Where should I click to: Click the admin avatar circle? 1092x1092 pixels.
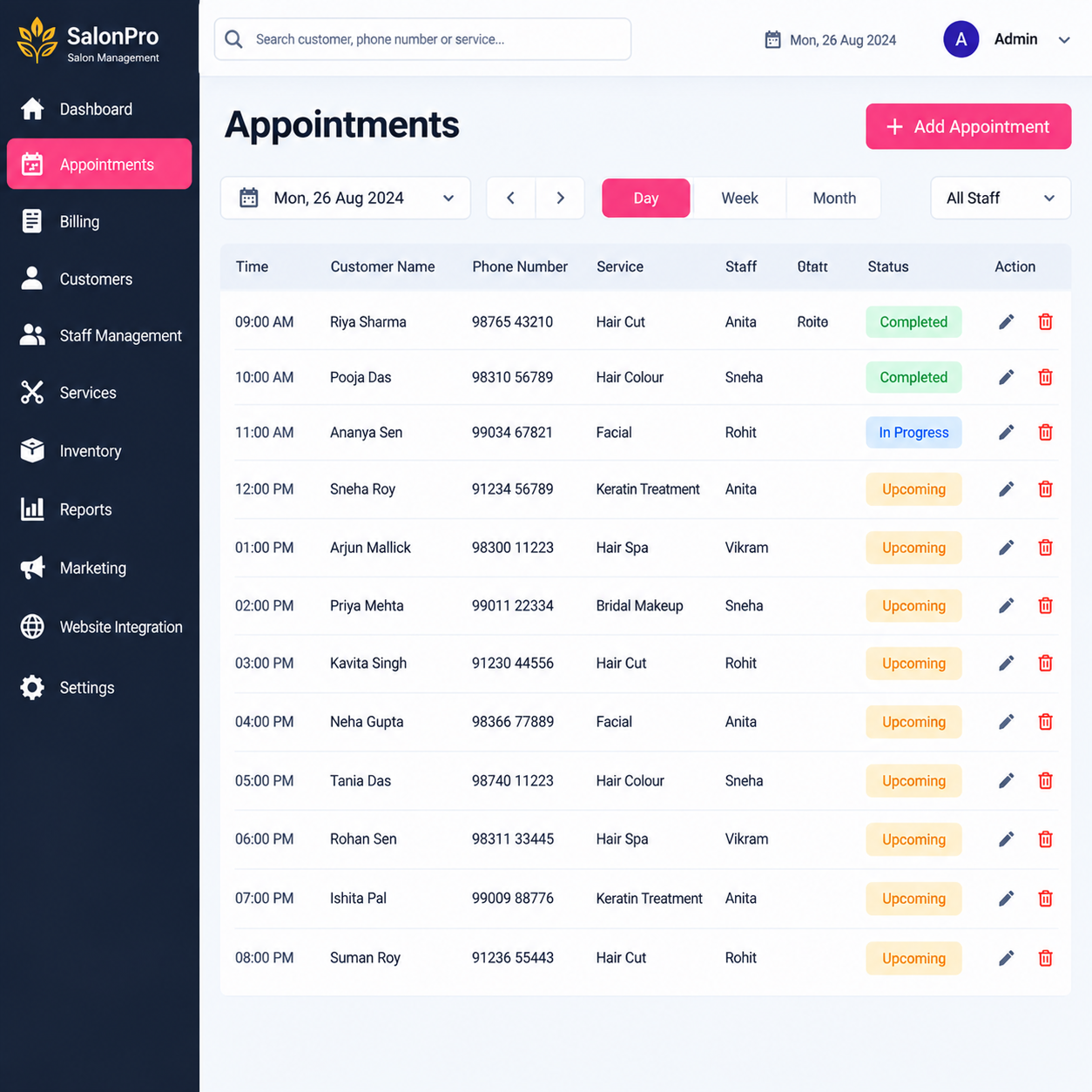[x=961, y=39]
